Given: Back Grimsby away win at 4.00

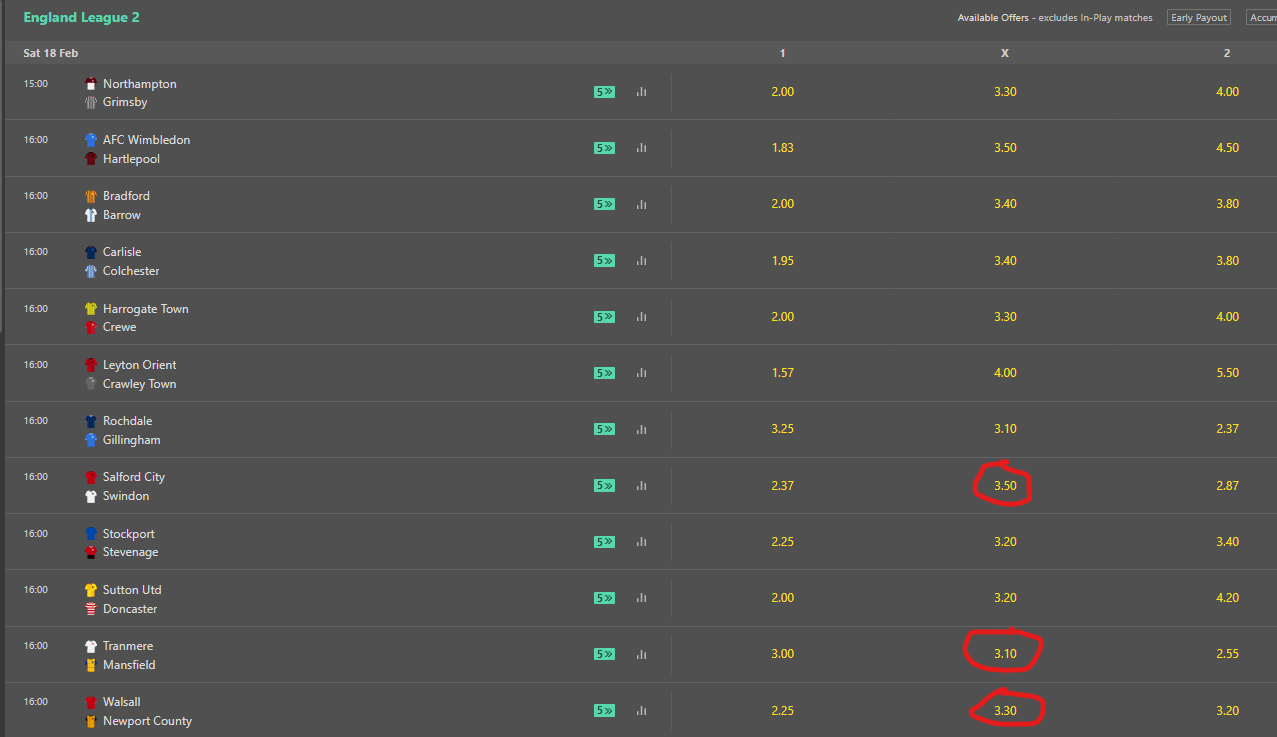Looking at the screenshot, I should (1227, 91).
